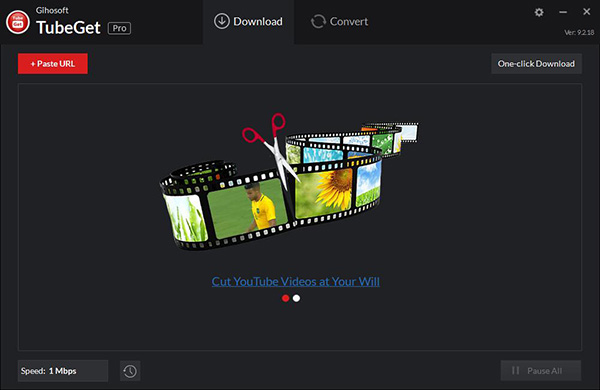Click the red Paste URL button
The height and width of the screenshot is (390, 600).
coord(53,64)
